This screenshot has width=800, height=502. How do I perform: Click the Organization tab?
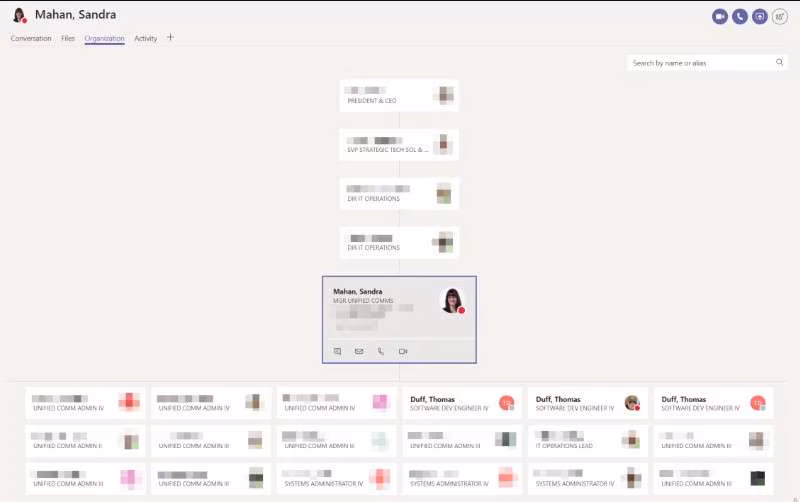105,38
